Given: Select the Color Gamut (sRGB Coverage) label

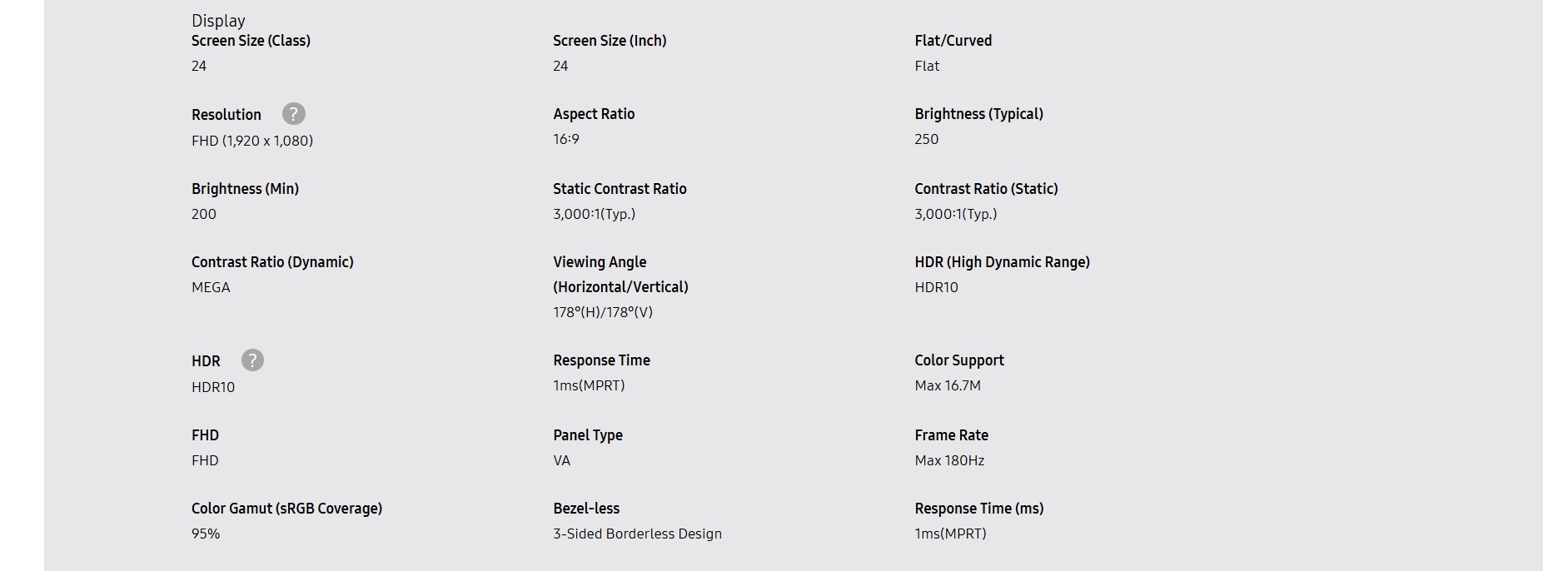Looking at the screenshot, I should coord(286,509).
